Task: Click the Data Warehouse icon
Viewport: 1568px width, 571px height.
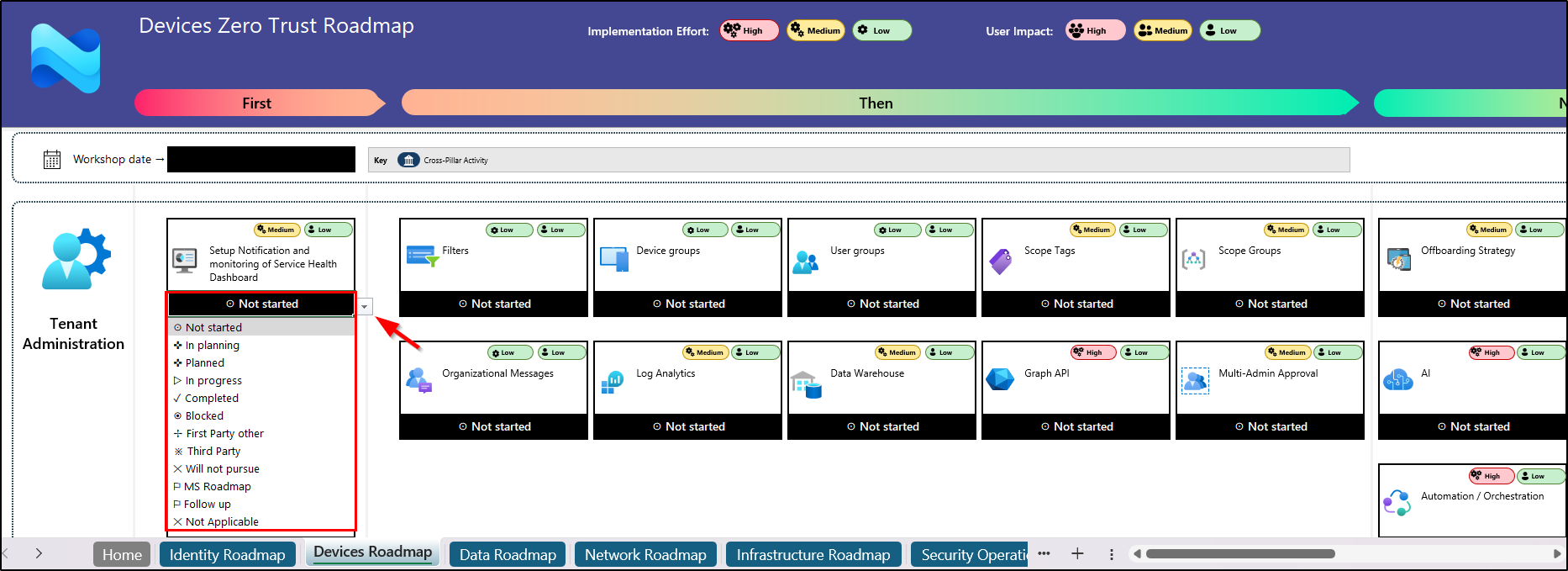Action: pos(806,384)
